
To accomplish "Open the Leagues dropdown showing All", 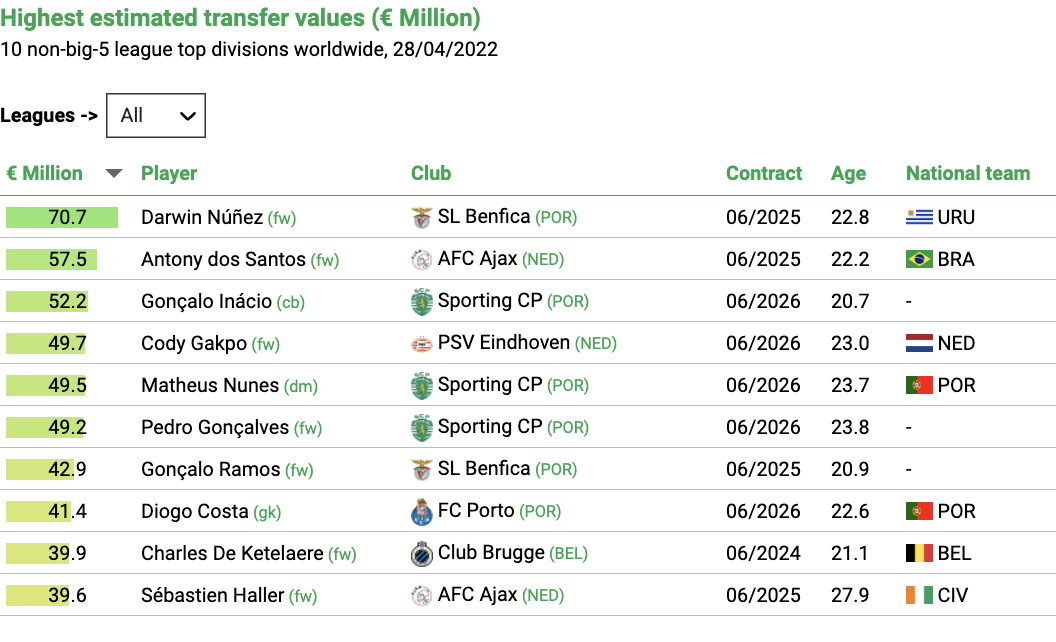I will (156, 115).
